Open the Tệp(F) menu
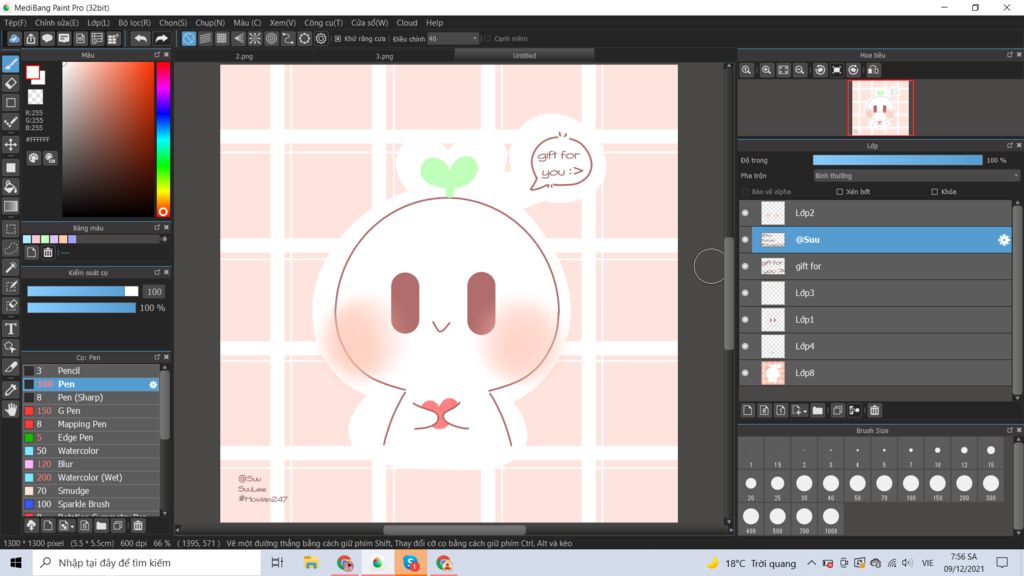 15,23
